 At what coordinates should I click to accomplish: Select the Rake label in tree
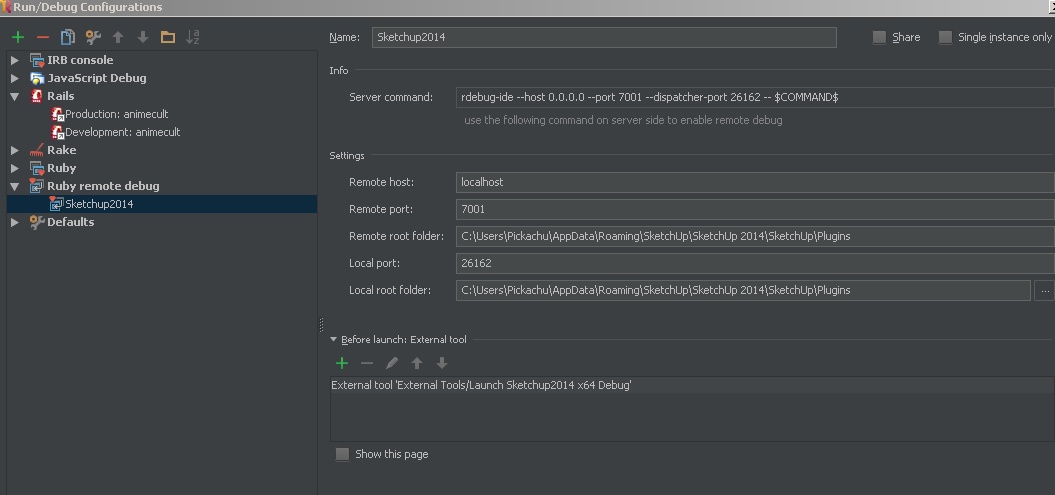(61, 150)
